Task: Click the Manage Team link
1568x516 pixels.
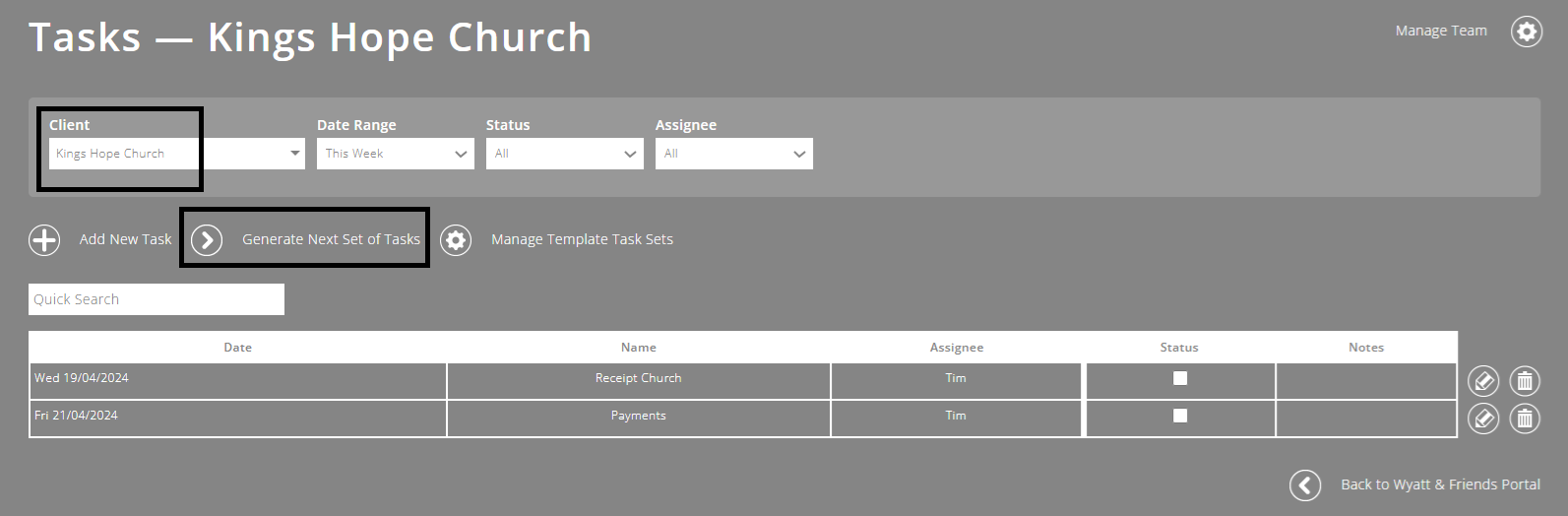Action: click(x=1441, y=31)
